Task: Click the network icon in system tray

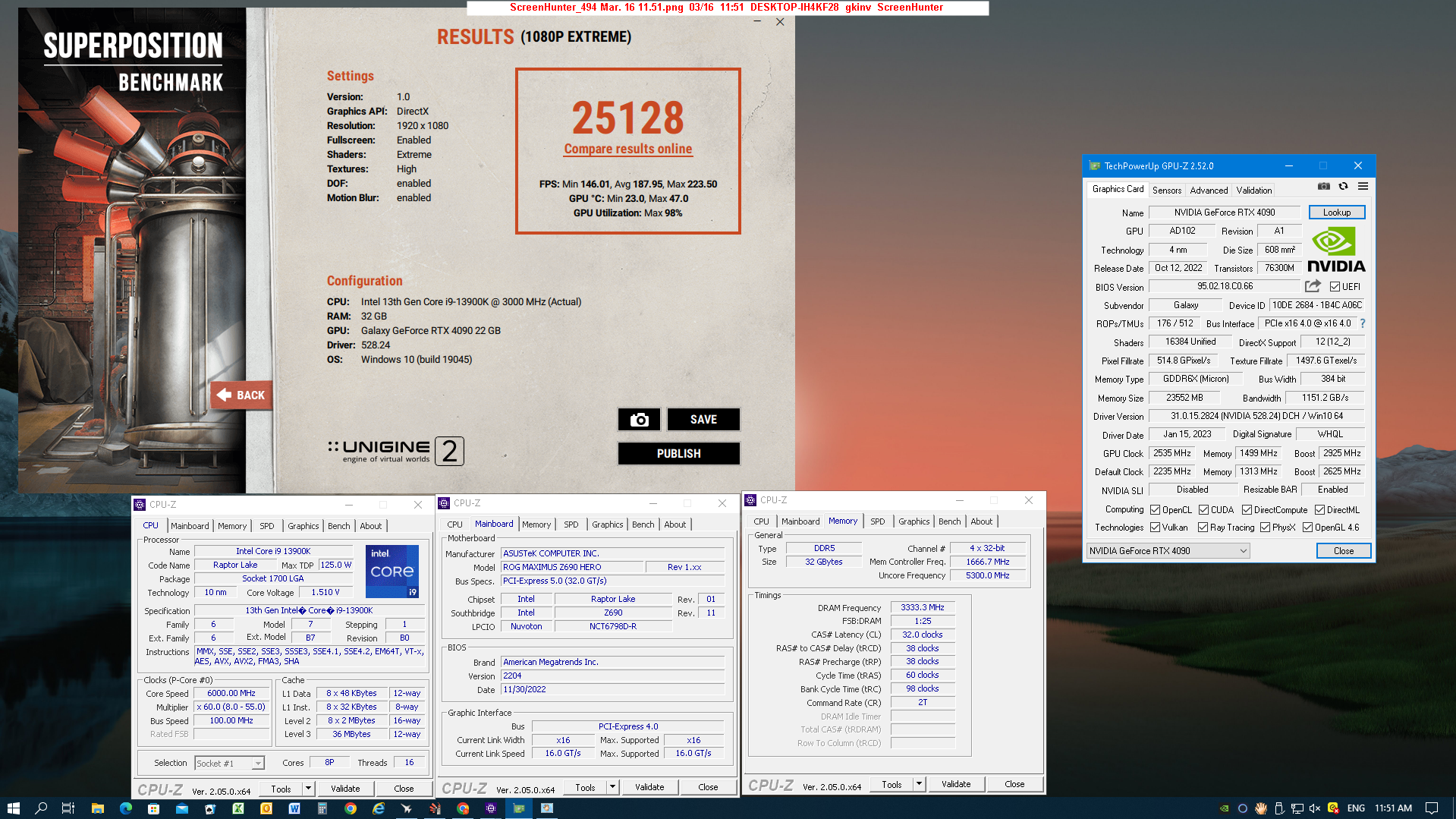Action: click(1297, 808)
